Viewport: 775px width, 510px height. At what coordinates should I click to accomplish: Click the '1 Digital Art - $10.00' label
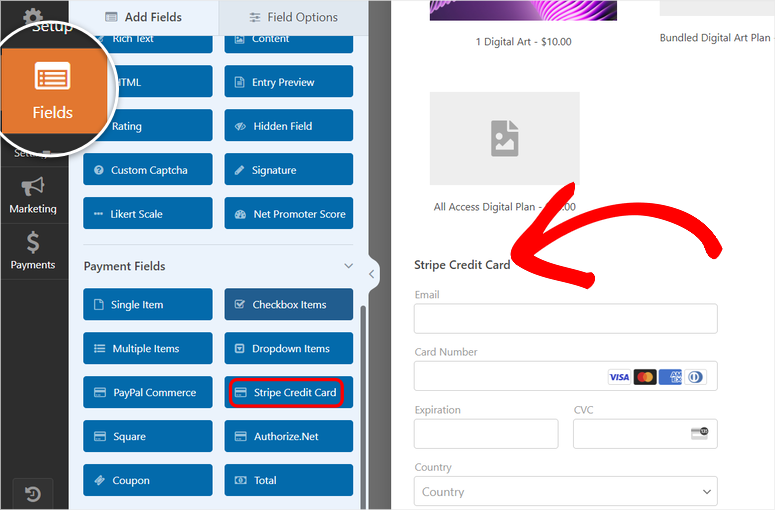523,42
